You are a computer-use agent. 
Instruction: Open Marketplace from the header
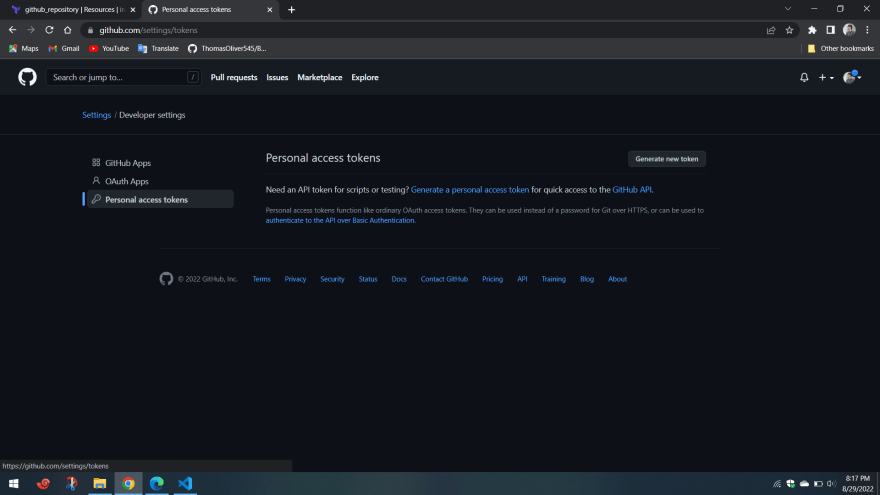pyautogui.click(x=319, y=77)
